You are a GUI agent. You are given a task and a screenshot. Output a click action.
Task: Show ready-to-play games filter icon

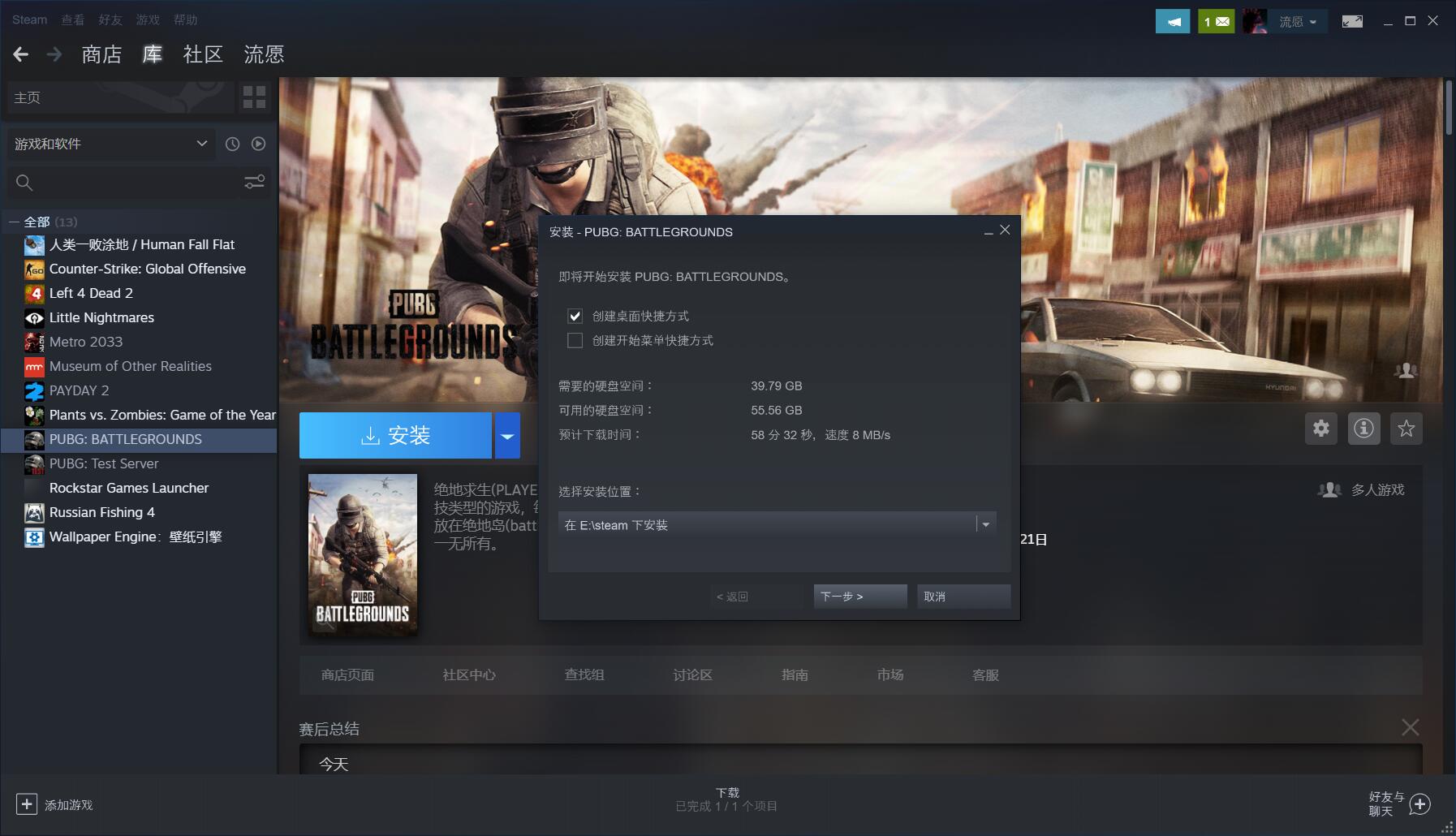point(258,144)
